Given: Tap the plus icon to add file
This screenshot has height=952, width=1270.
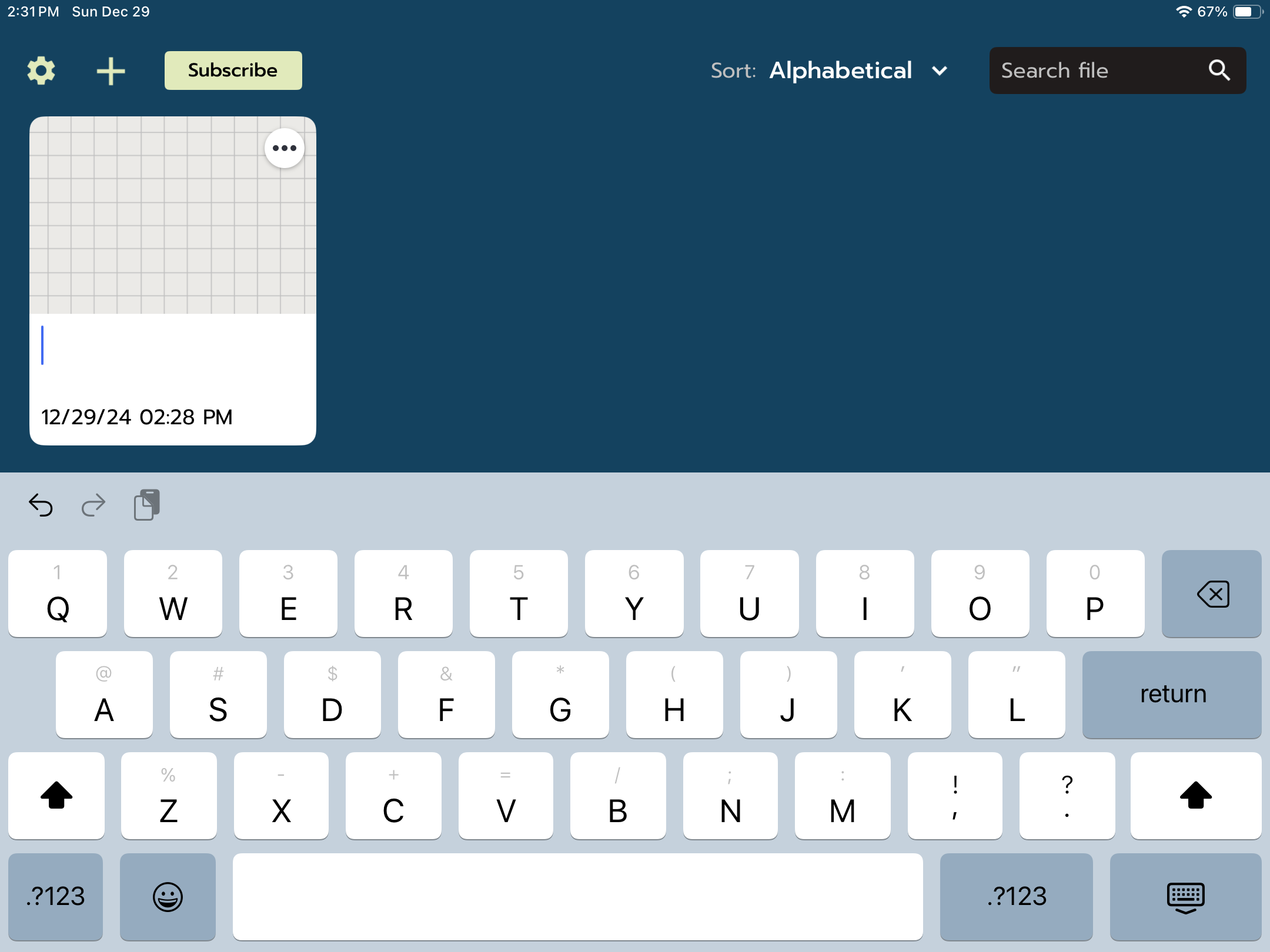Looking at the screenshot, I should [x=111, y=71].
